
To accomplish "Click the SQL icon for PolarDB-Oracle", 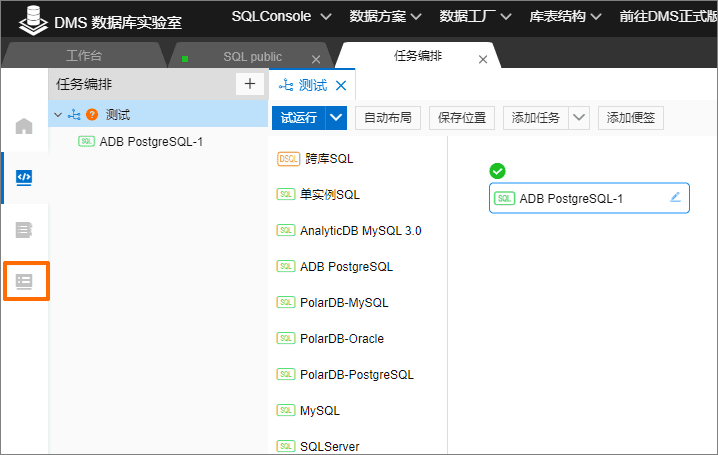I will point(286,338).
